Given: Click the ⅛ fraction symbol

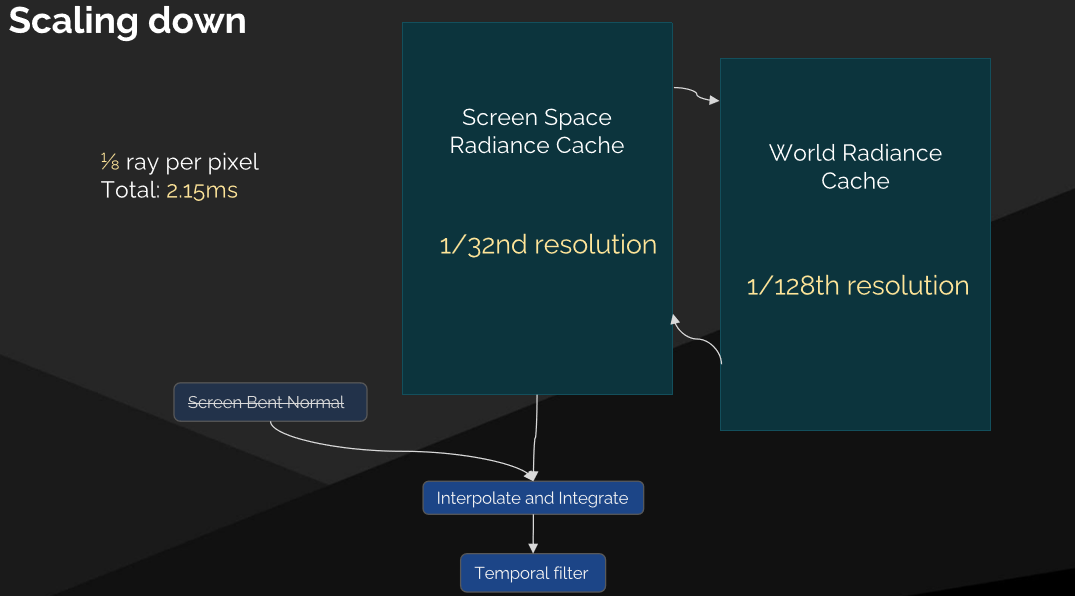Looking at the screenshot, I should point(110,161).
